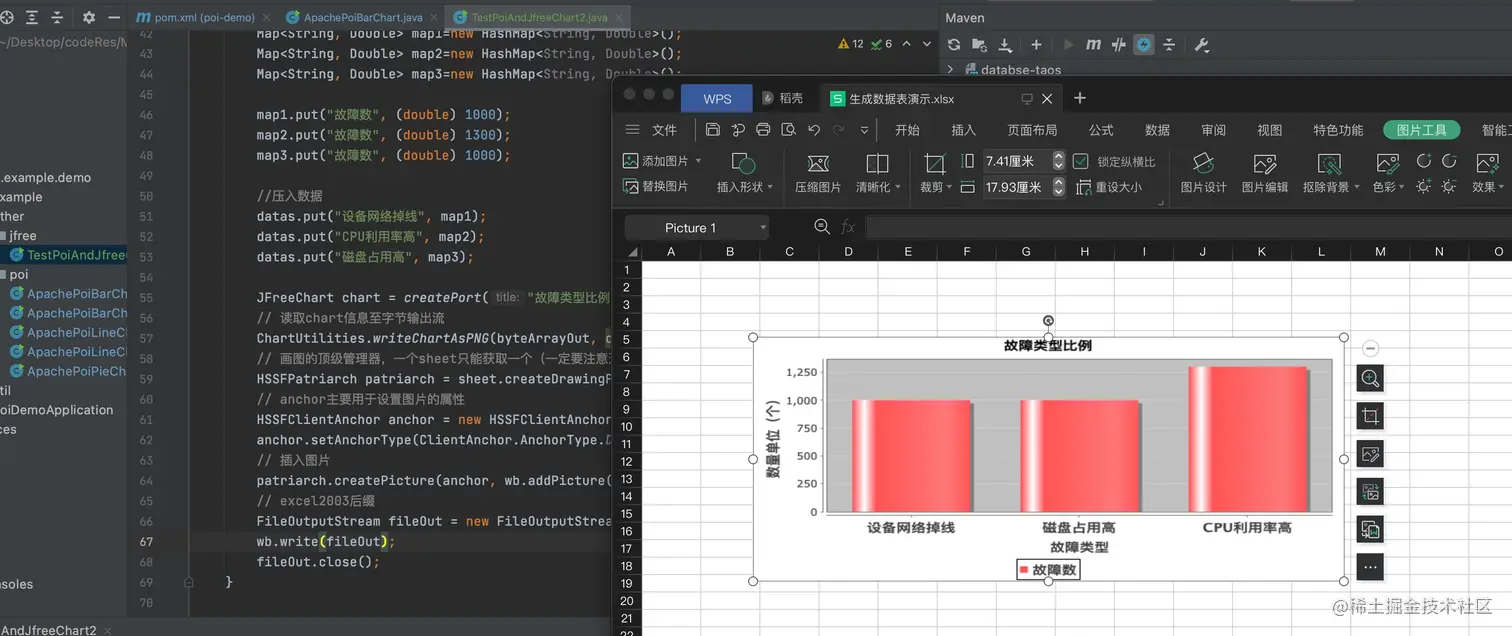Click 图片编辑 button
This screenshot has height=636, width=1512.
coord(1264,172)
